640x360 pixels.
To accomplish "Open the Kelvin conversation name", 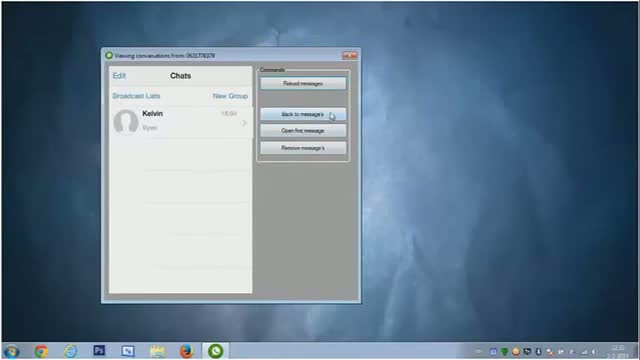I will [x=152, y=113].
